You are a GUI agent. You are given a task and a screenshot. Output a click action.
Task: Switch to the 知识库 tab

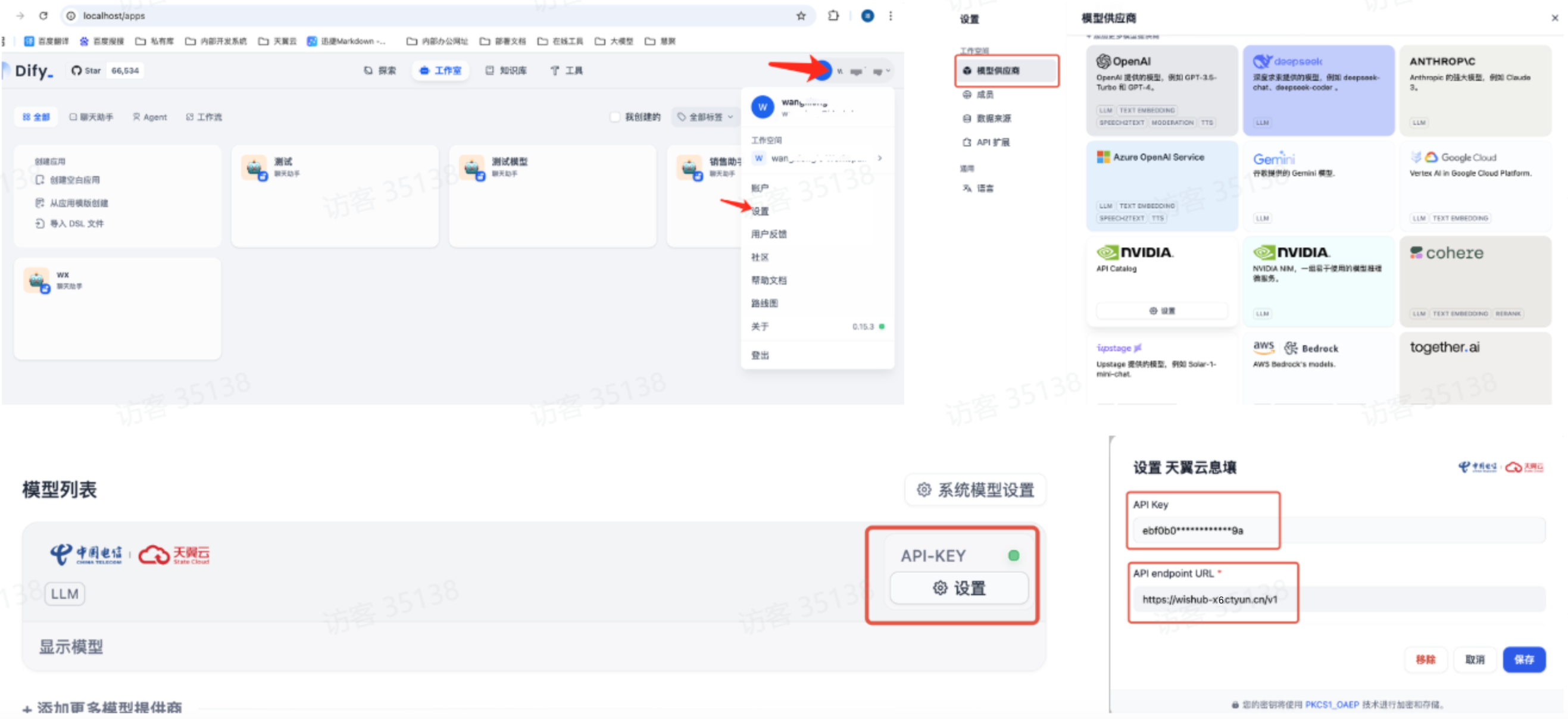point(506,71)
